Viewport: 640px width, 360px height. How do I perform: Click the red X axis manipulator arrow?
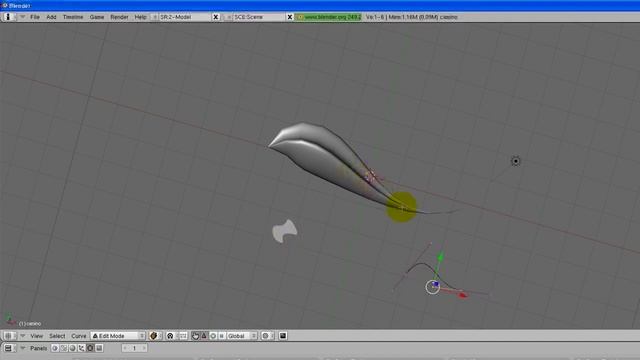coord(462,295)
